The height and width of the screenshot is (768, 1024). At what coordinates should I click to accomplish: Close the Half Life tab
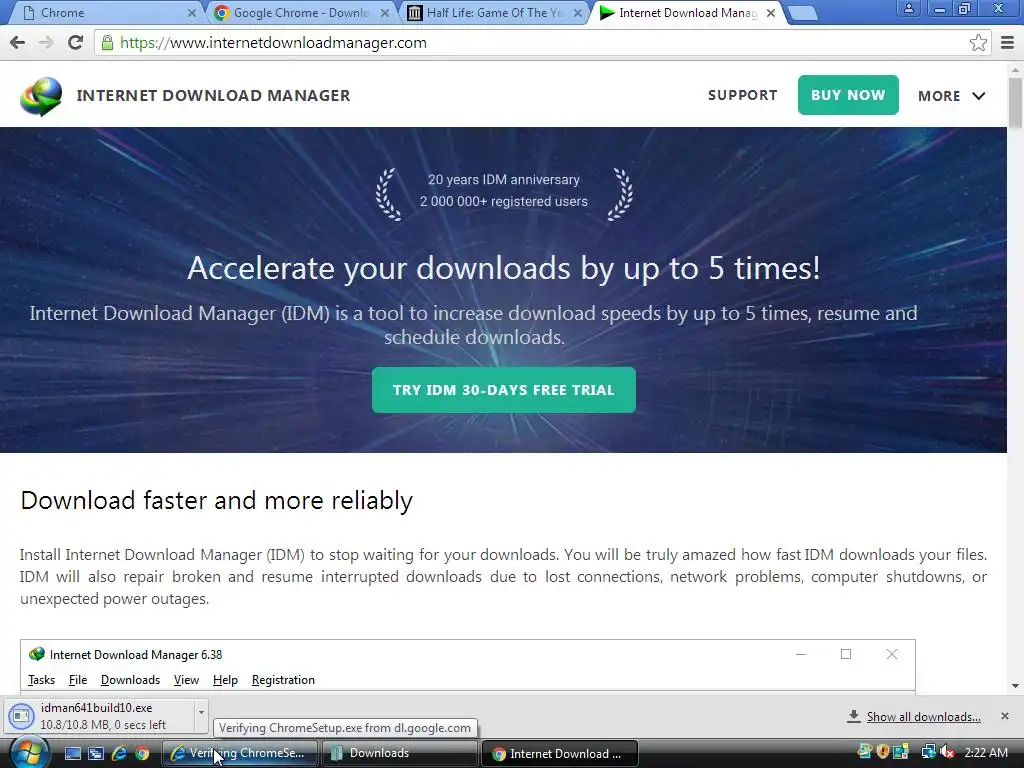click(x=578, y=13)
